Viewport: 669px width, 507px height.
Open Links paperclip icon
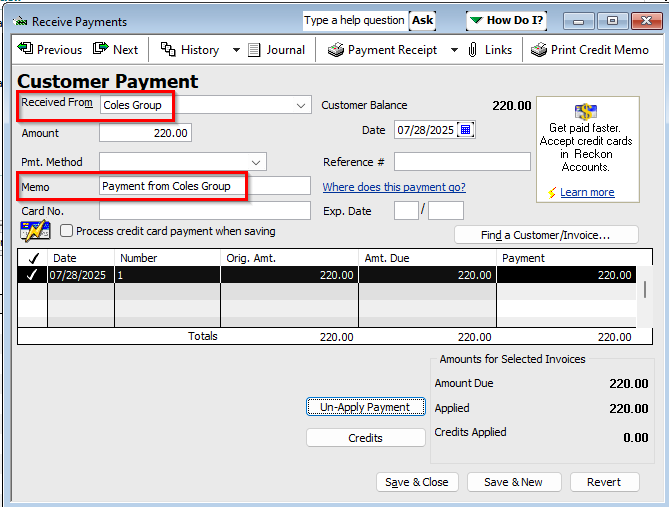473,50
